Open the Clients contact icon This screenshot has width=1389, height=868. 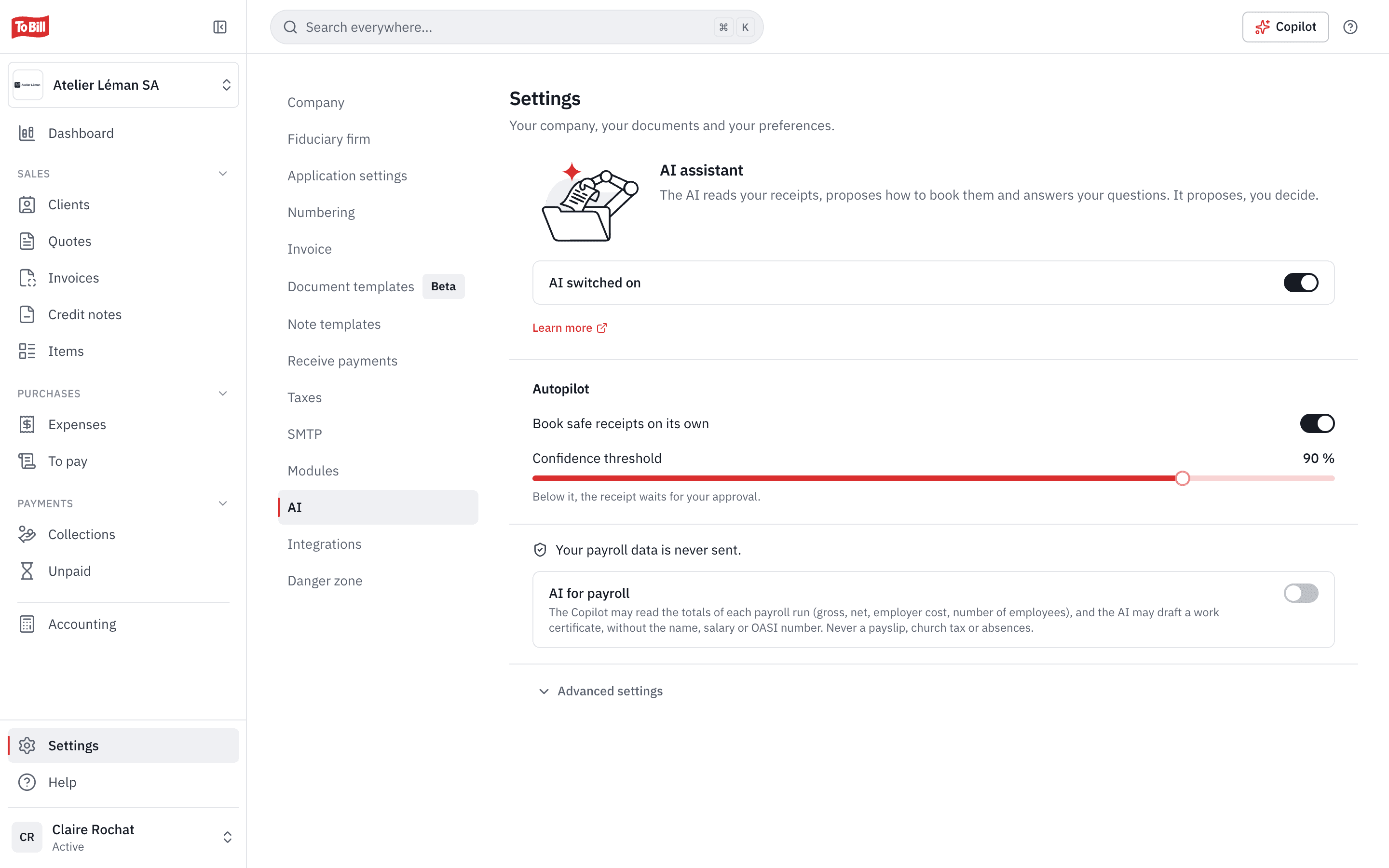point(27,204)
